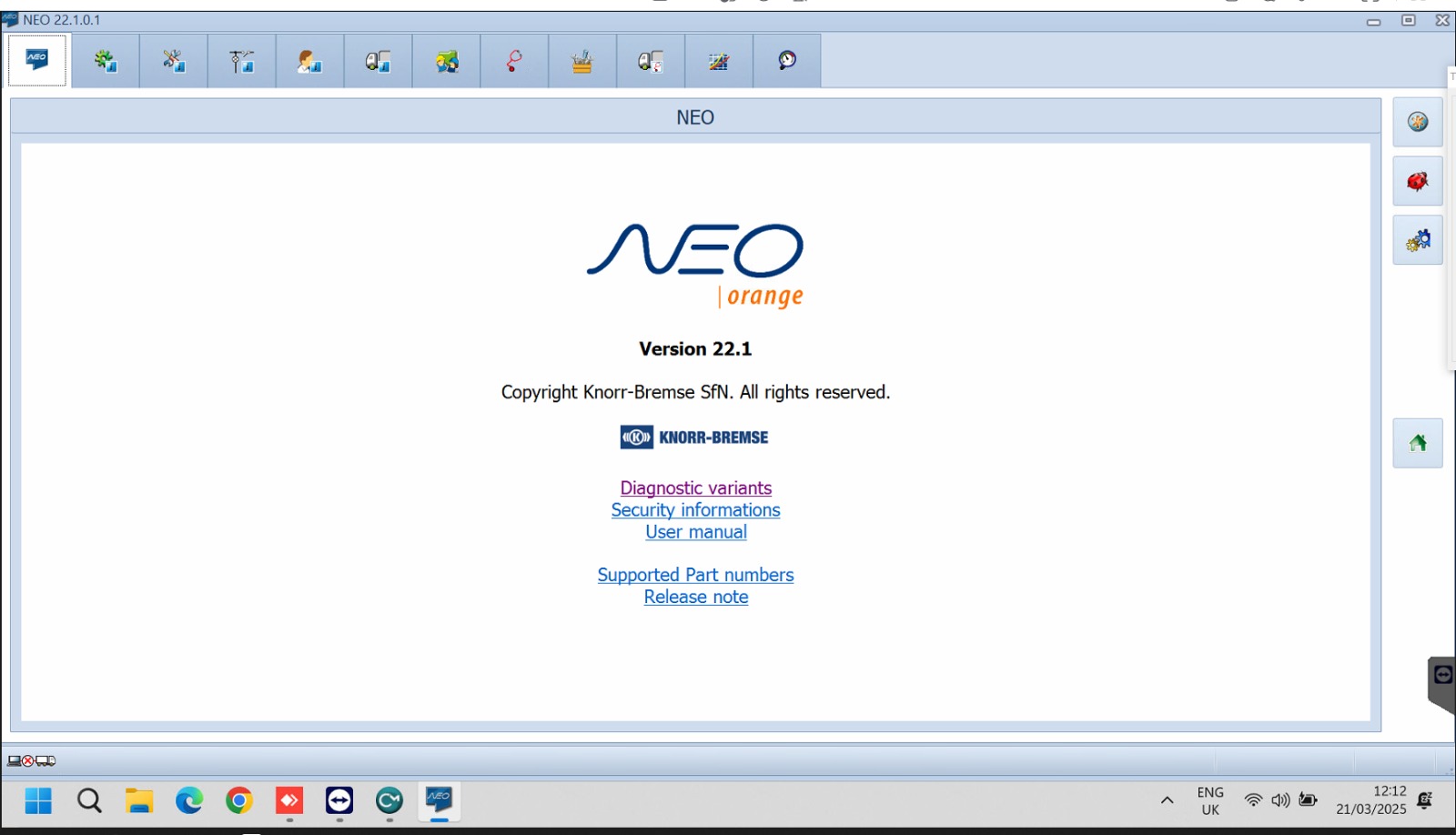
Task: Click the orange toolbox icon
Action: 582,61
